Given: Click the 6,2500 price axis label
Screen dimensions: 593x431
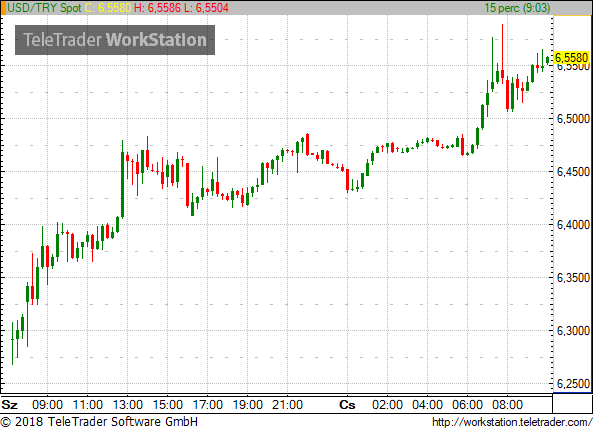Looking at the screenshot, I should coord(573,384).
